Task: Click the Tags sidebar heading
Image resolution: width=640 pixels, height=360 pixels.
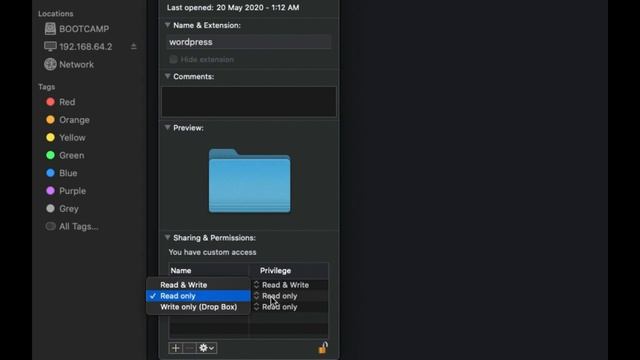Action: 47,87
